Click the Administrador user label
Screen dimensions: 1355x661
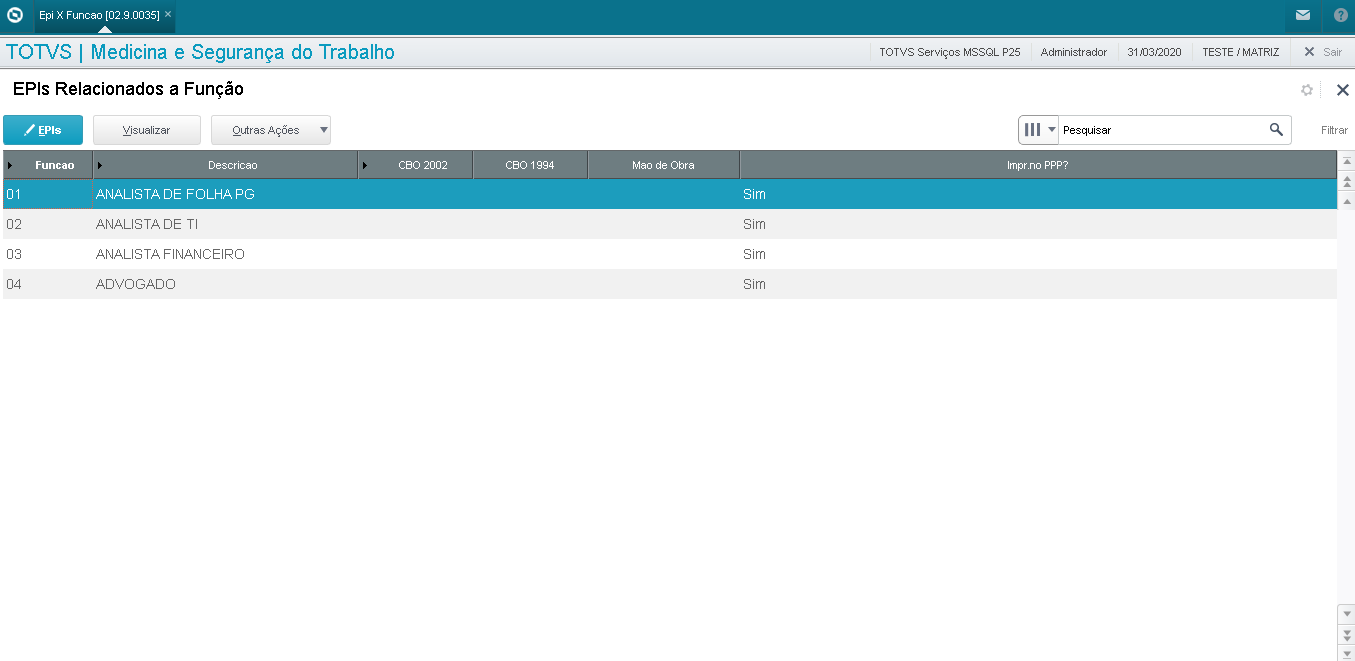coord(1074,52)
